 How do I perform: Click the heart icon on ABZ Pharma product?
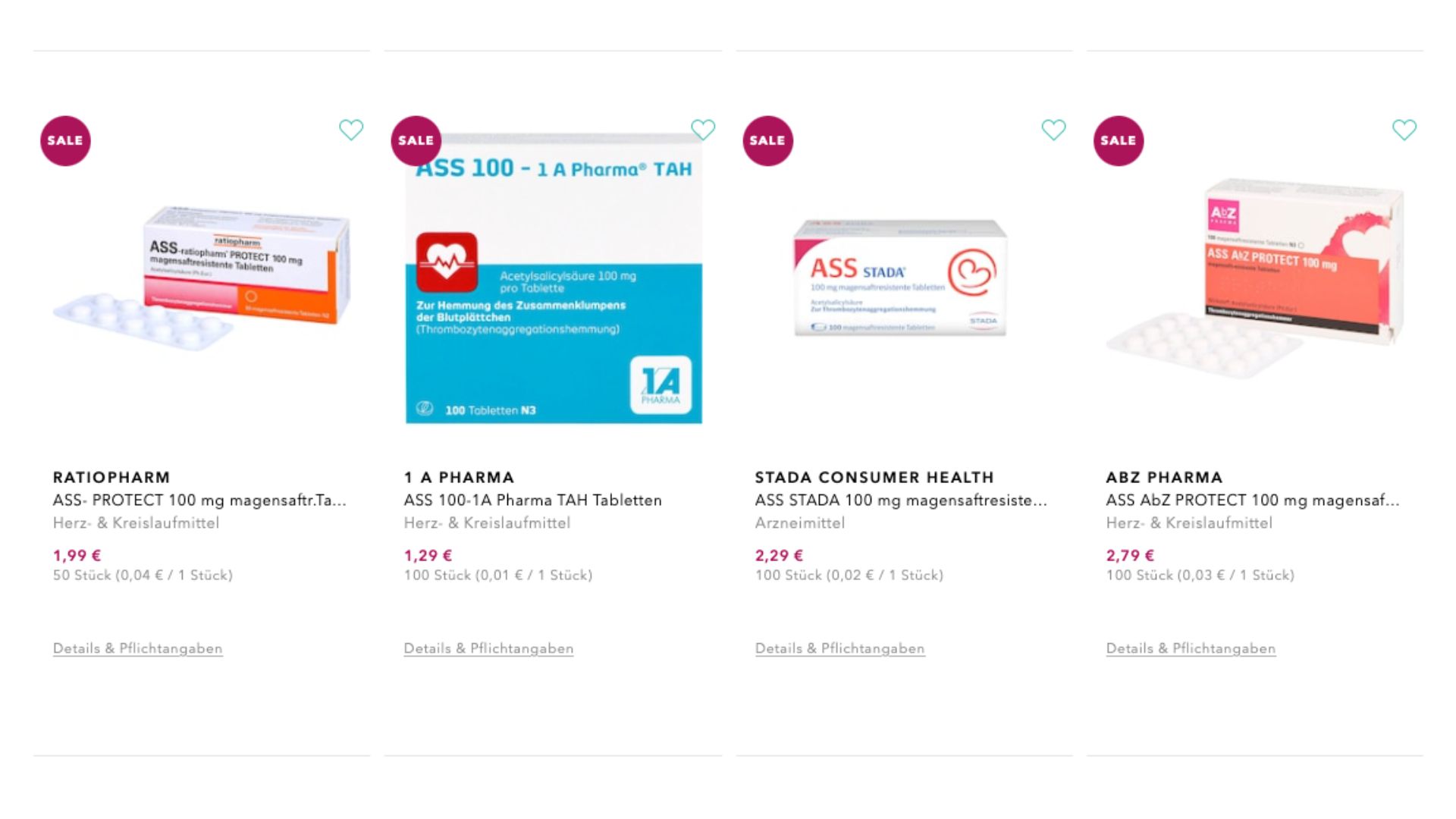pos(1404,130)
